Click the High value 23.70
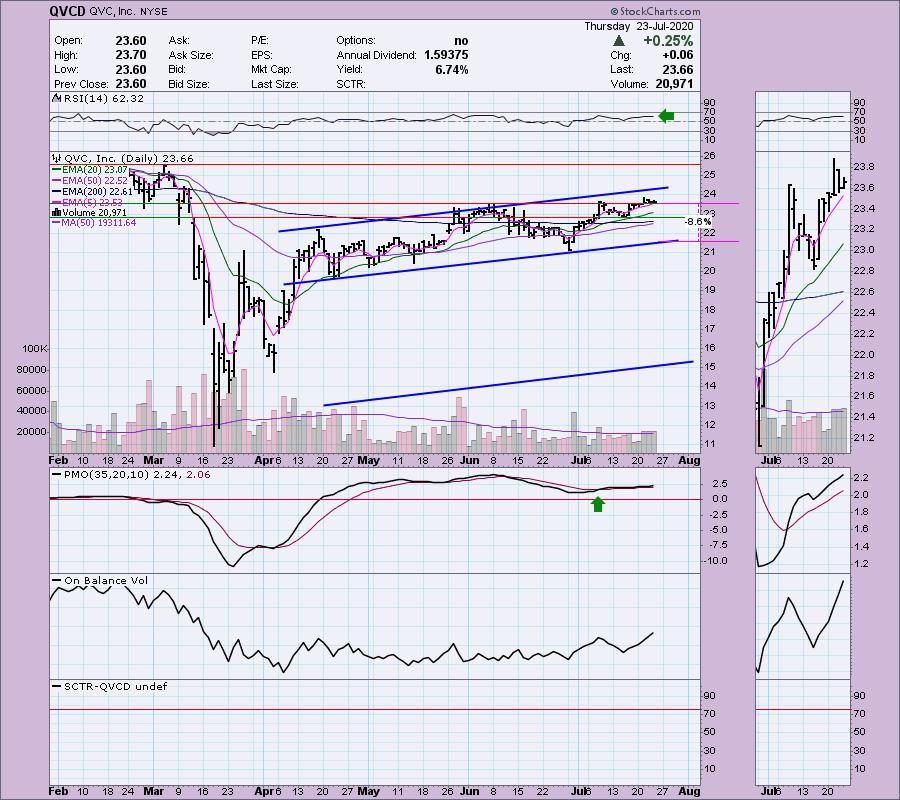900x800 pixels. pos(131,55)
